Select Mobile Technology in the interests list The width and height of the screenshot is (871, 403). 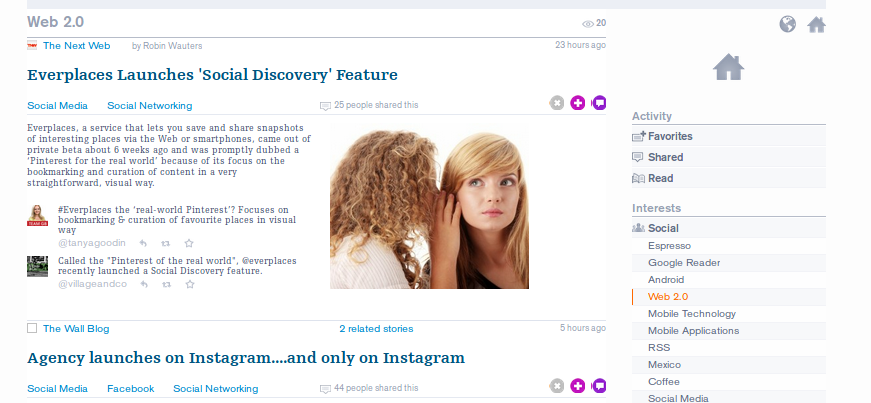[x=691, y=314]
